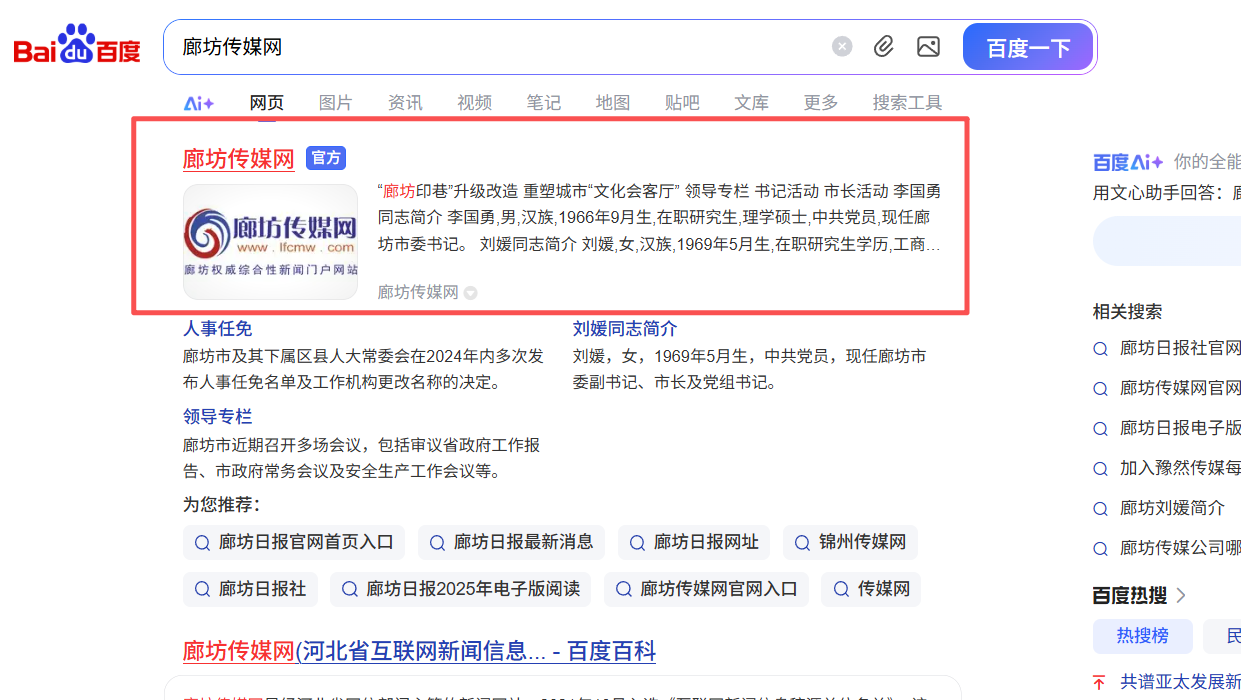Open image search via the camera icon

click(928, 46)
